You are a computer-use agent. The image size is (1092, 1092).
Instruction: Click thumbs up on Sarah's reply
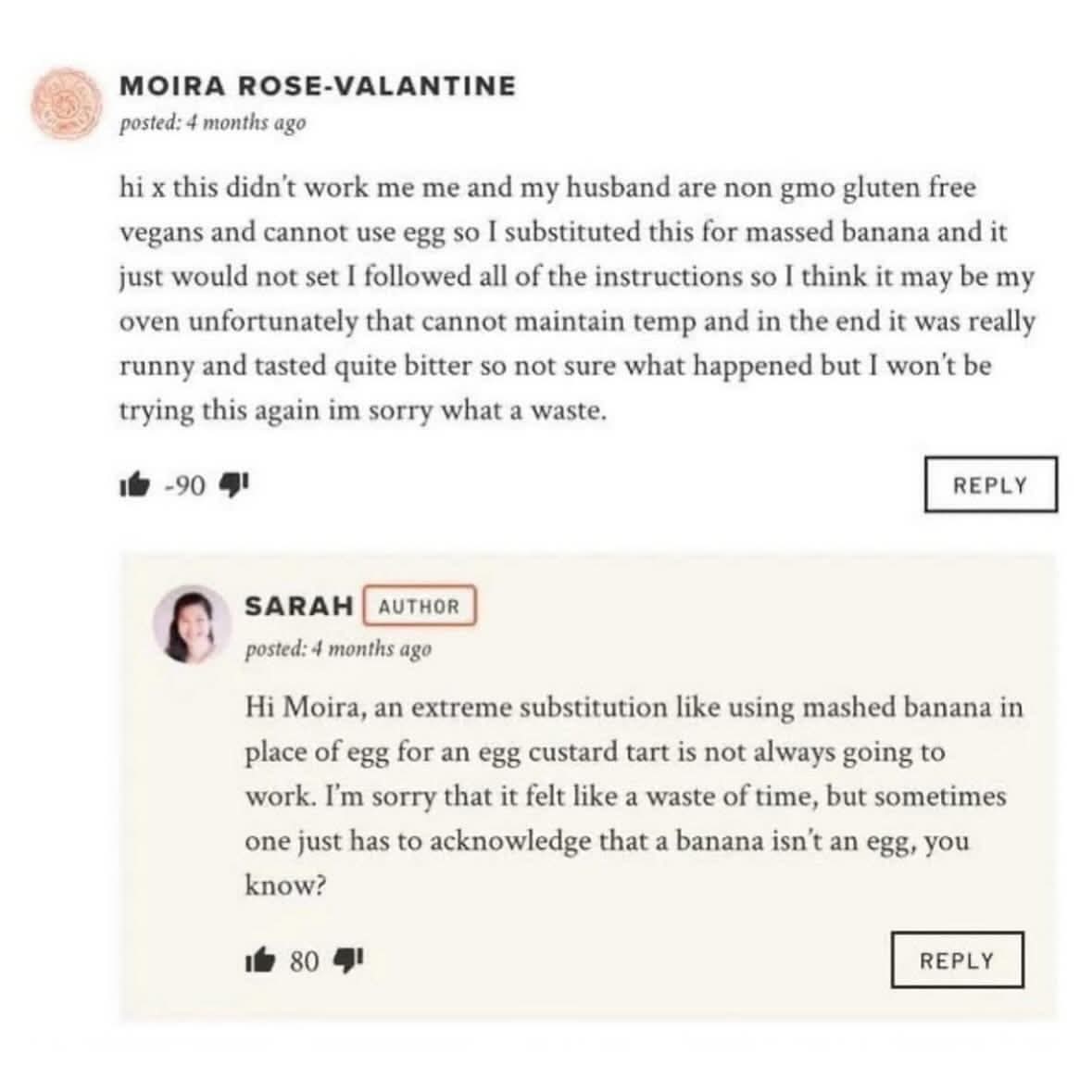tap(260, 960)
